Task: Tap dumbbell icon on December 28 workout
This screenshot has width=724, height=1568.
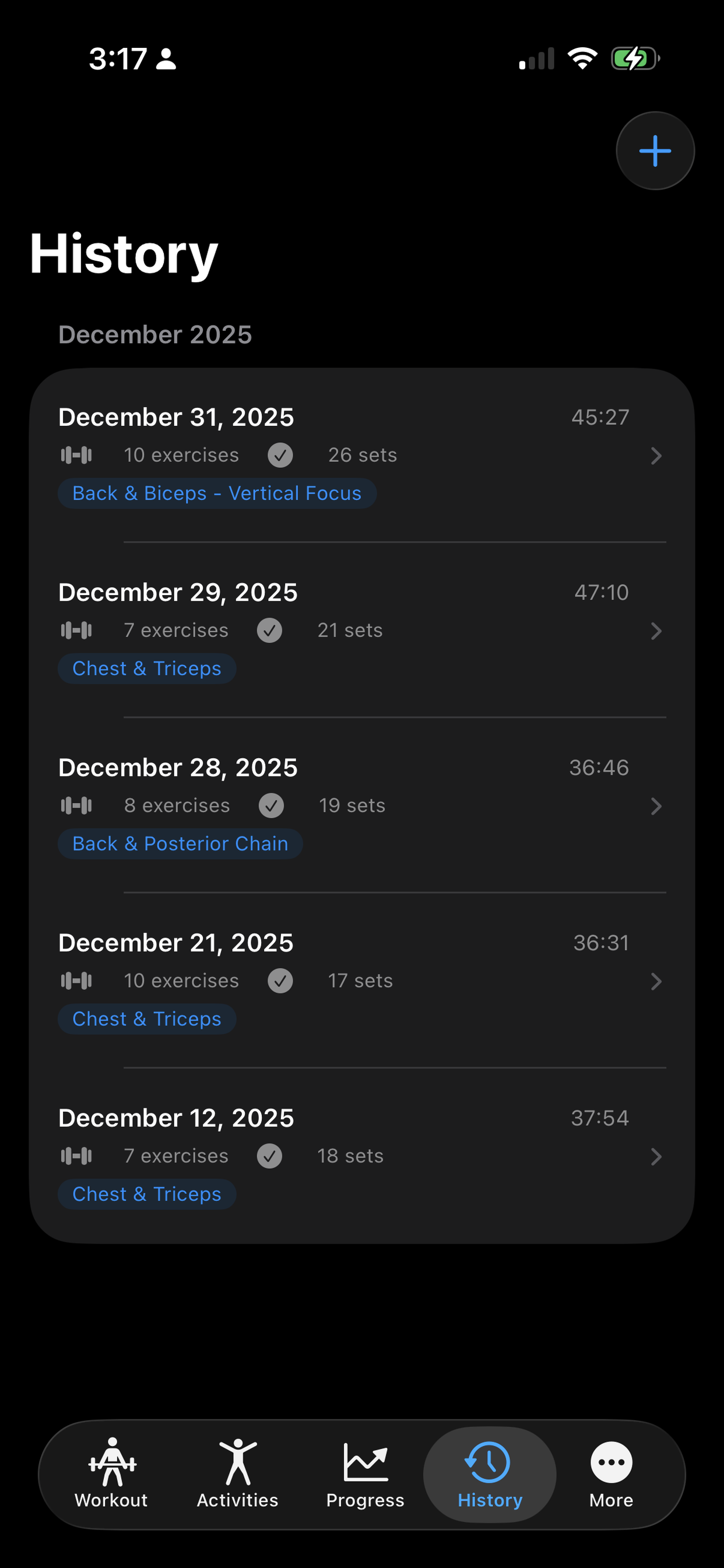Action: tap(77, 806)
